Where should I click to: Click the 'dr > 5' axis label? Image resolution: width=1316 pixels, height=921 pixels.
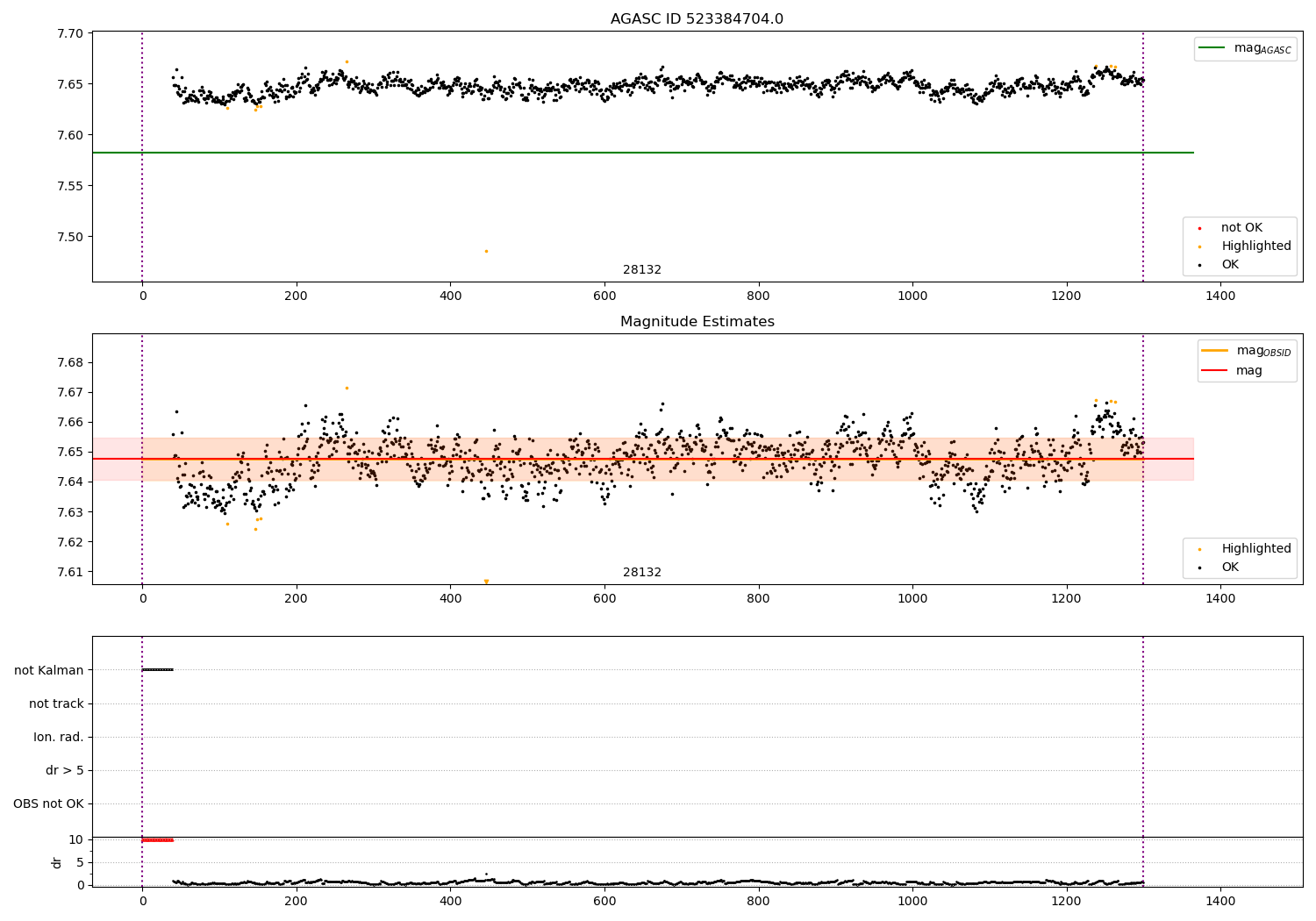(65, 771)
